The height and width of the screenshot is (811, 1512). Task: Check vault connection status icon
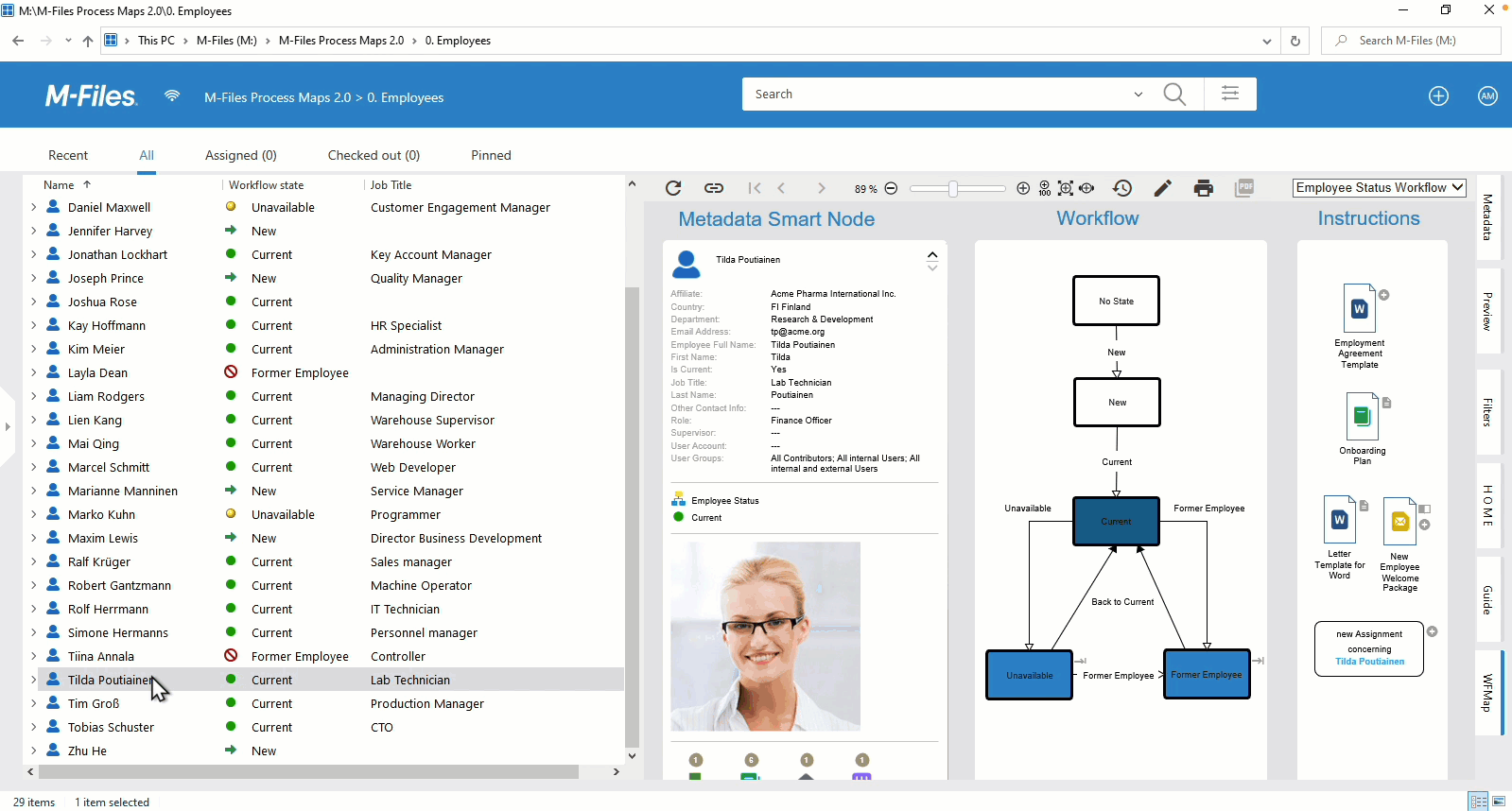pyautogui.click(x=172, y=95)
